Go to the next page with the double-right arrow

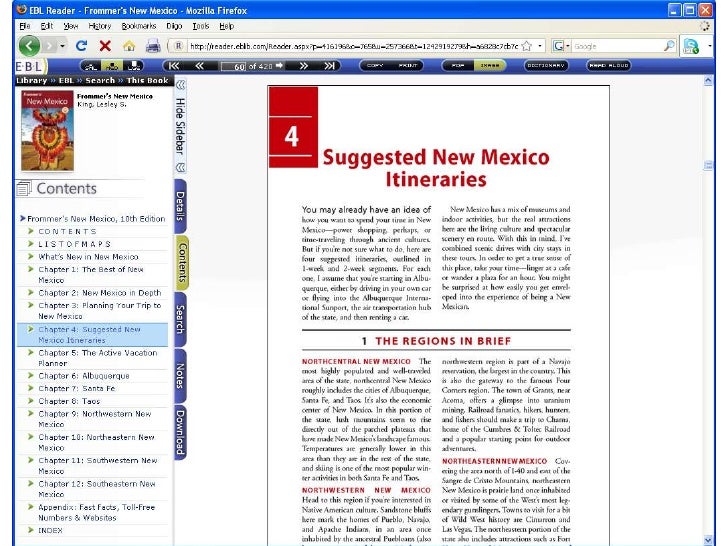tap(304, 66)
